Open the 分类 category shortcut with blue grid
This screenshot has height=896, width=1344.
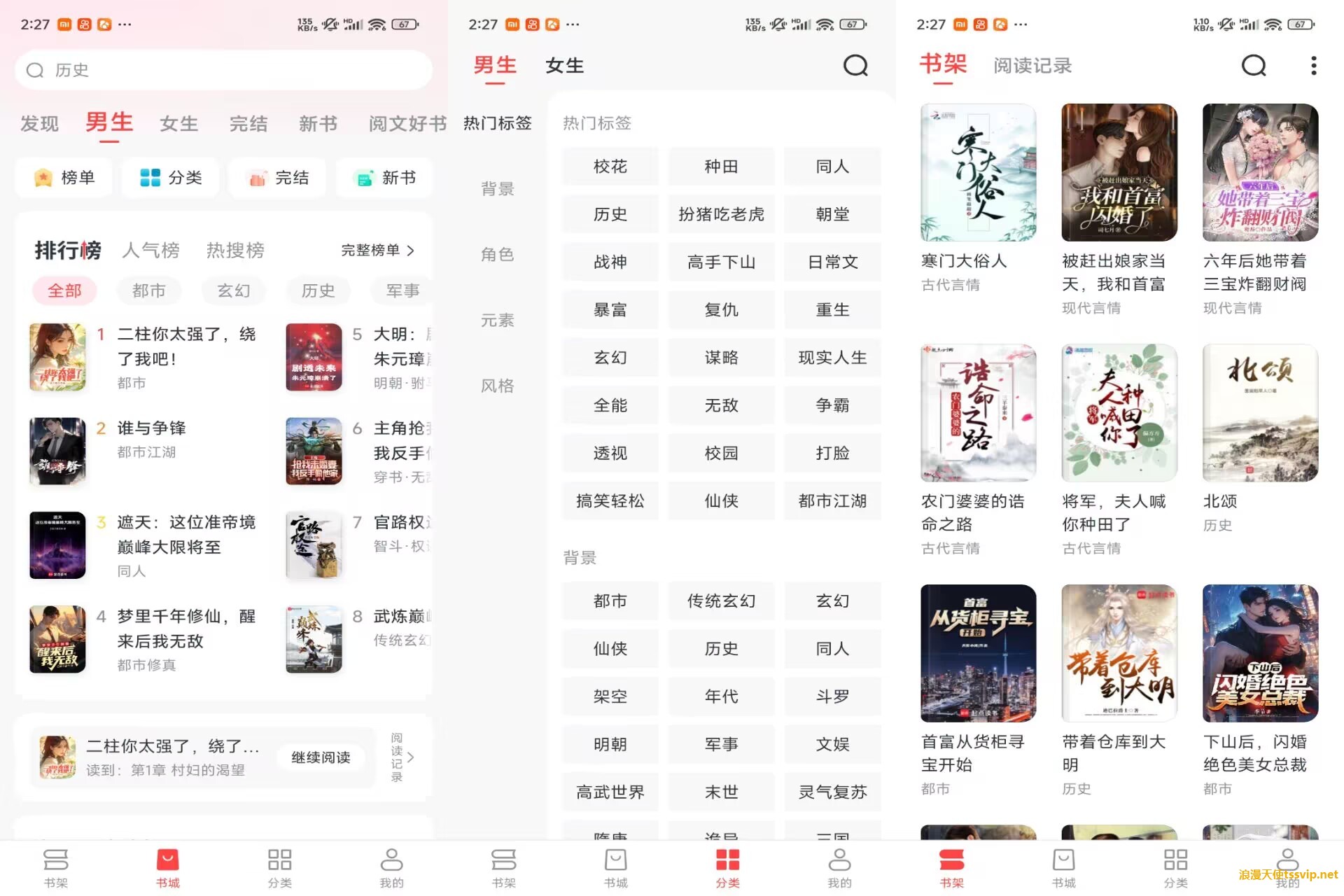pyautogui.click(x=171, y=178)
